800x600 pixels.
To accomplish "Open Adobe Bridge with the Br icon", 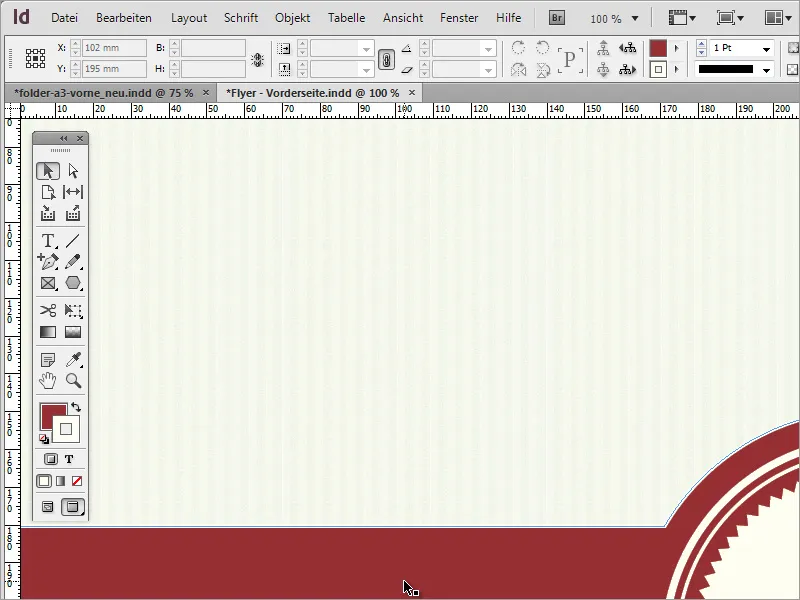I will [x=556, y=17].
